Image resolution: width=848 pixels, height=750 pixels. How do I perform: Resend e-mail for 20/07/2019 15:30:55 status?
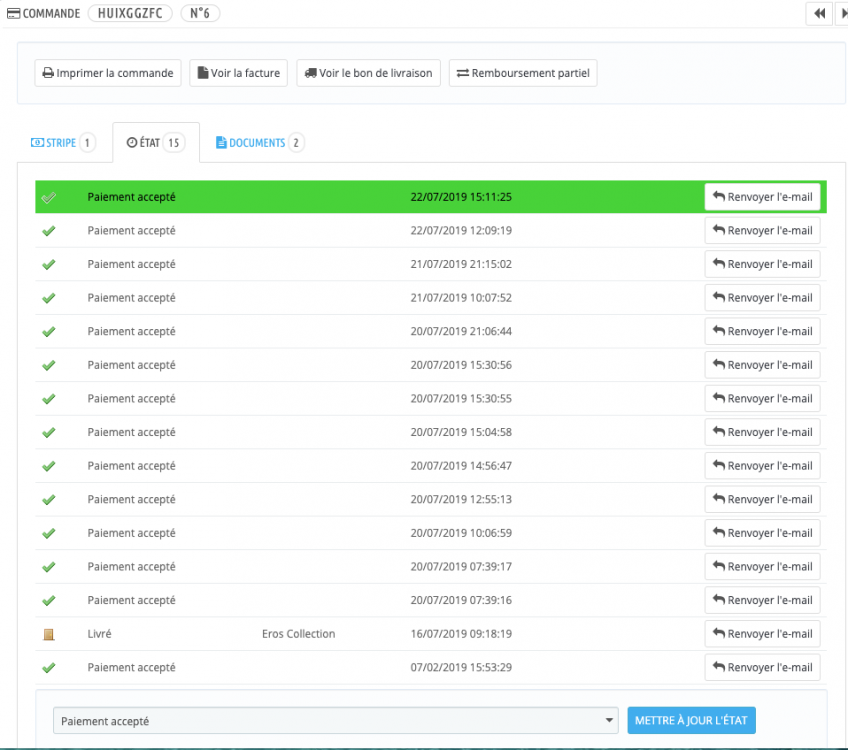763,399
